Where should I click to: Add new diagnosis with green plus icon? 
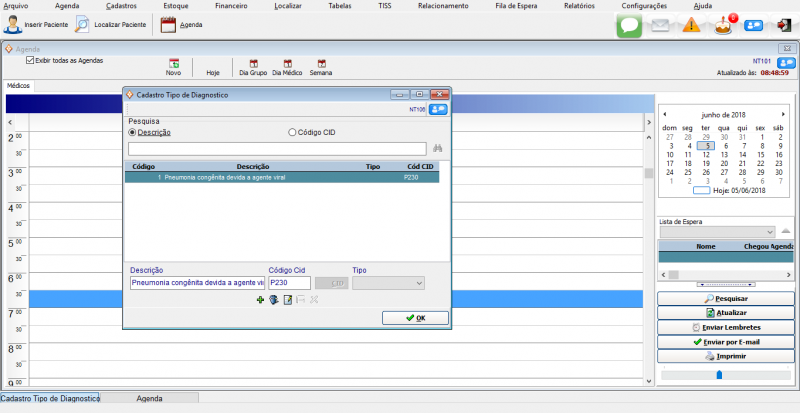tap(260, 299)
